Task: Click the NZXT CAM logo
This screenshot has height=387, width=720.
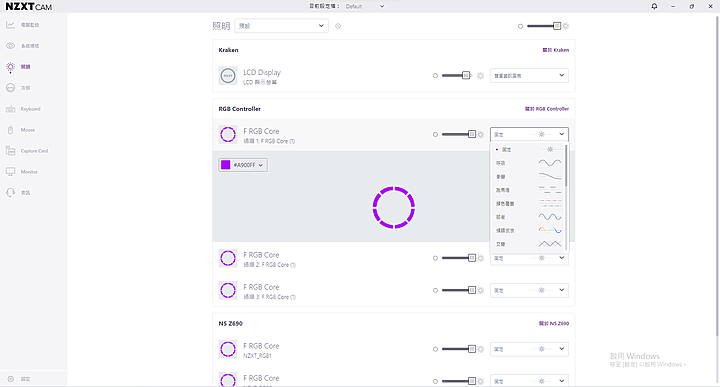Action: [x=28, y=6]
